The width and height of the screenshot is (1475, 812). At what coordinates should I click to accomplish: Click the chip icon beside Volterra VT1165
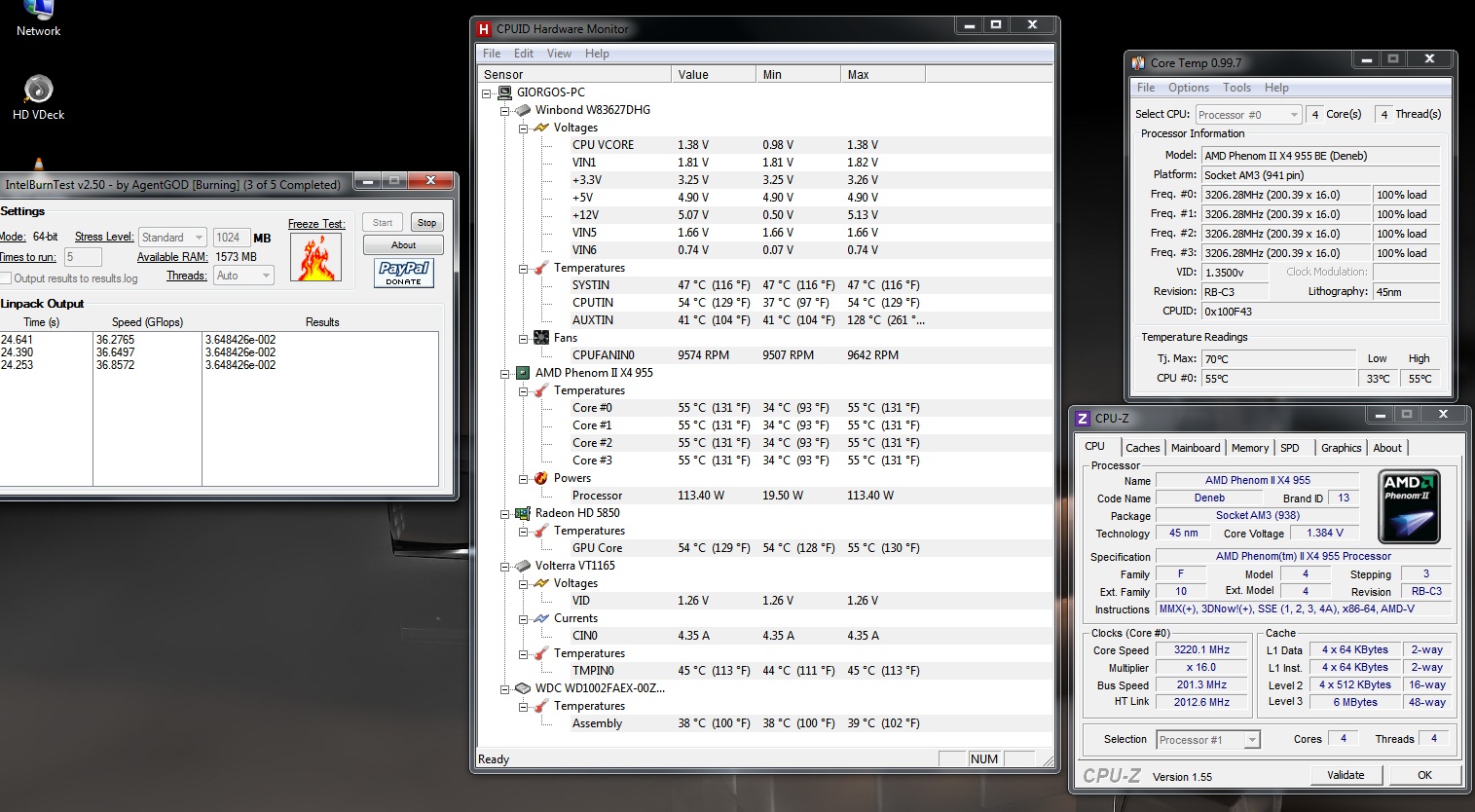click(x=523, y=566)
